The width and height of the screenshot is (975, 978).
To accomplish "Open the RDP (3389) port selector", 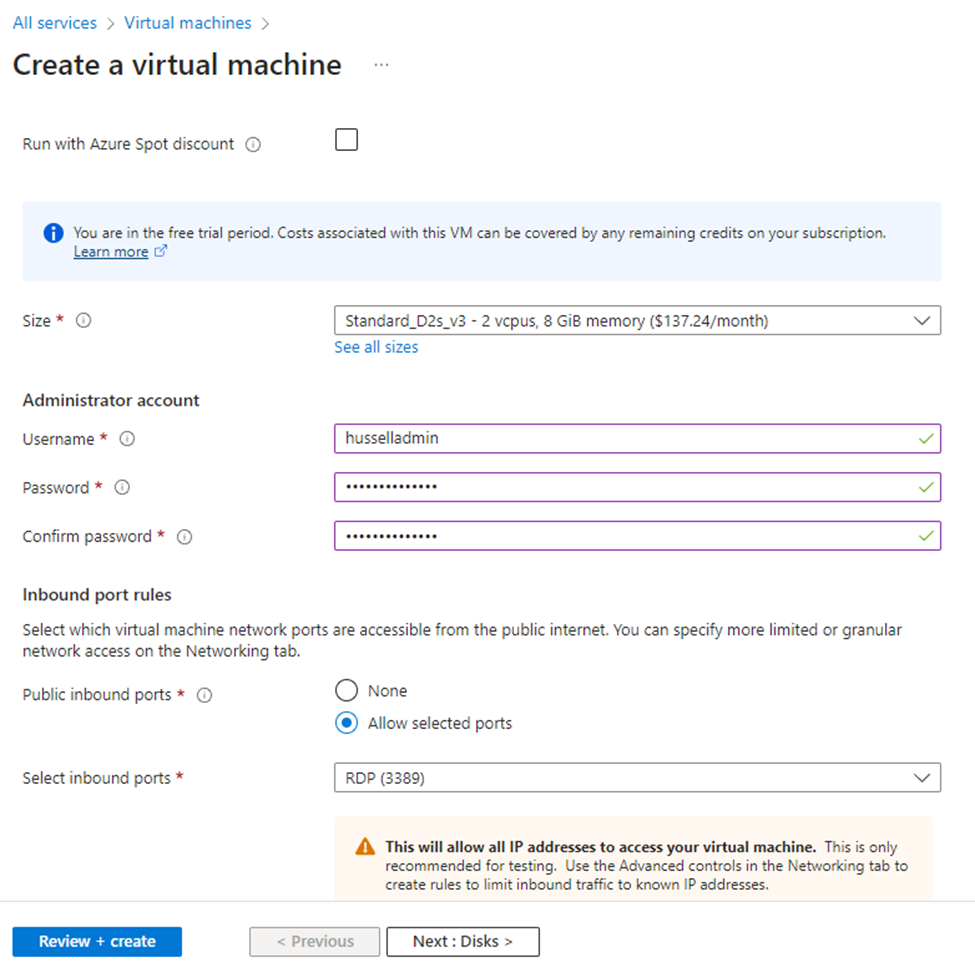I will [637, 777].
